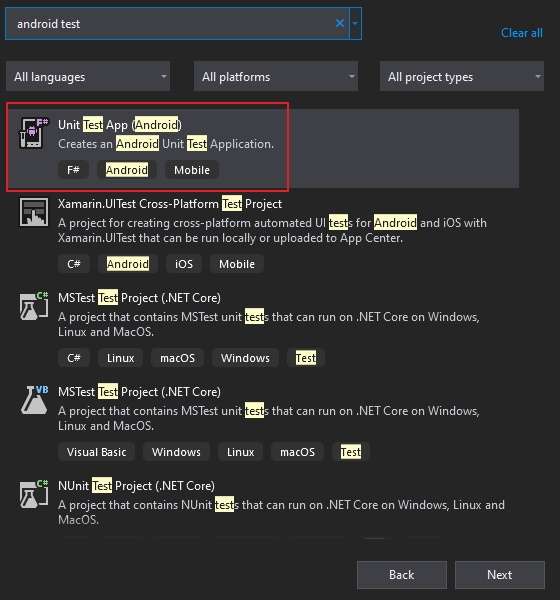Screen dimensions: 560x600
Task: Expand the All platforms dropdown
Action: point(276,76)
